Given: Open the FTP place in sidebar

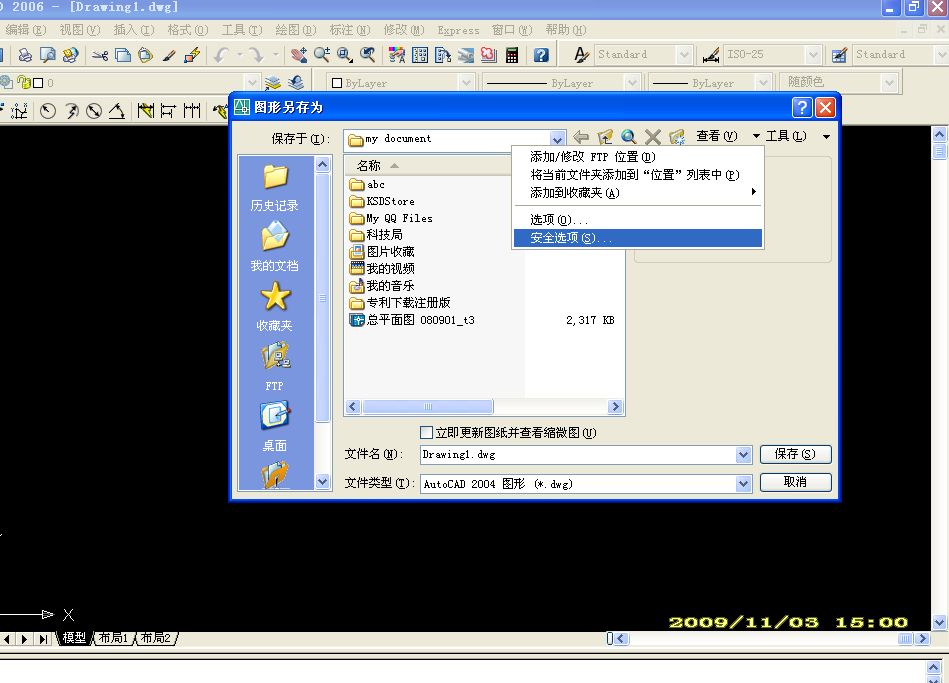Looking at the screenshot, I should tap(275, 367).
